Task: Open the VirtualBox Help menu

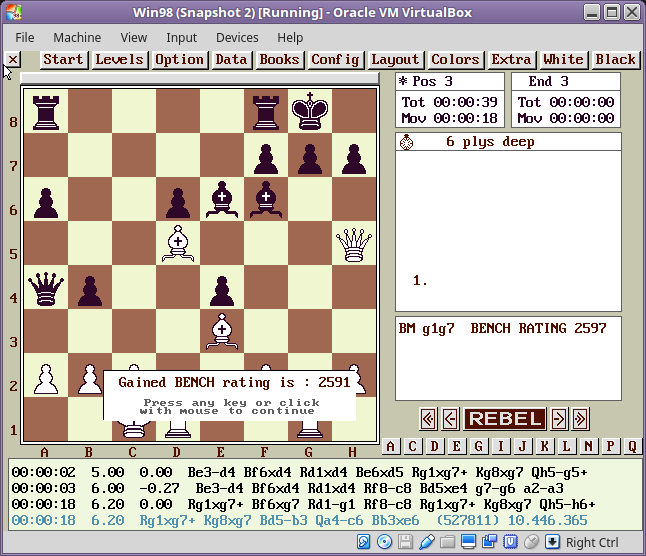Action: point(290,37)
